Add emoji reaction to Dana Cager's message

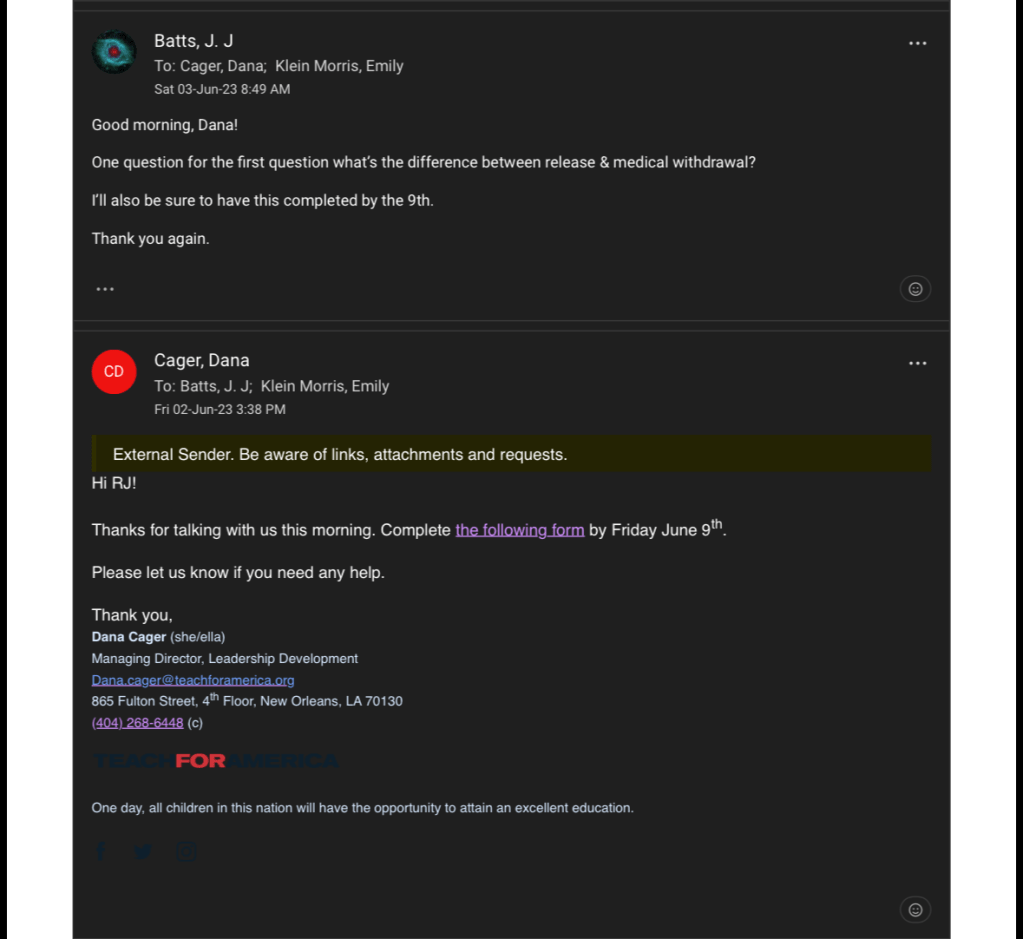tap(915, 909)
